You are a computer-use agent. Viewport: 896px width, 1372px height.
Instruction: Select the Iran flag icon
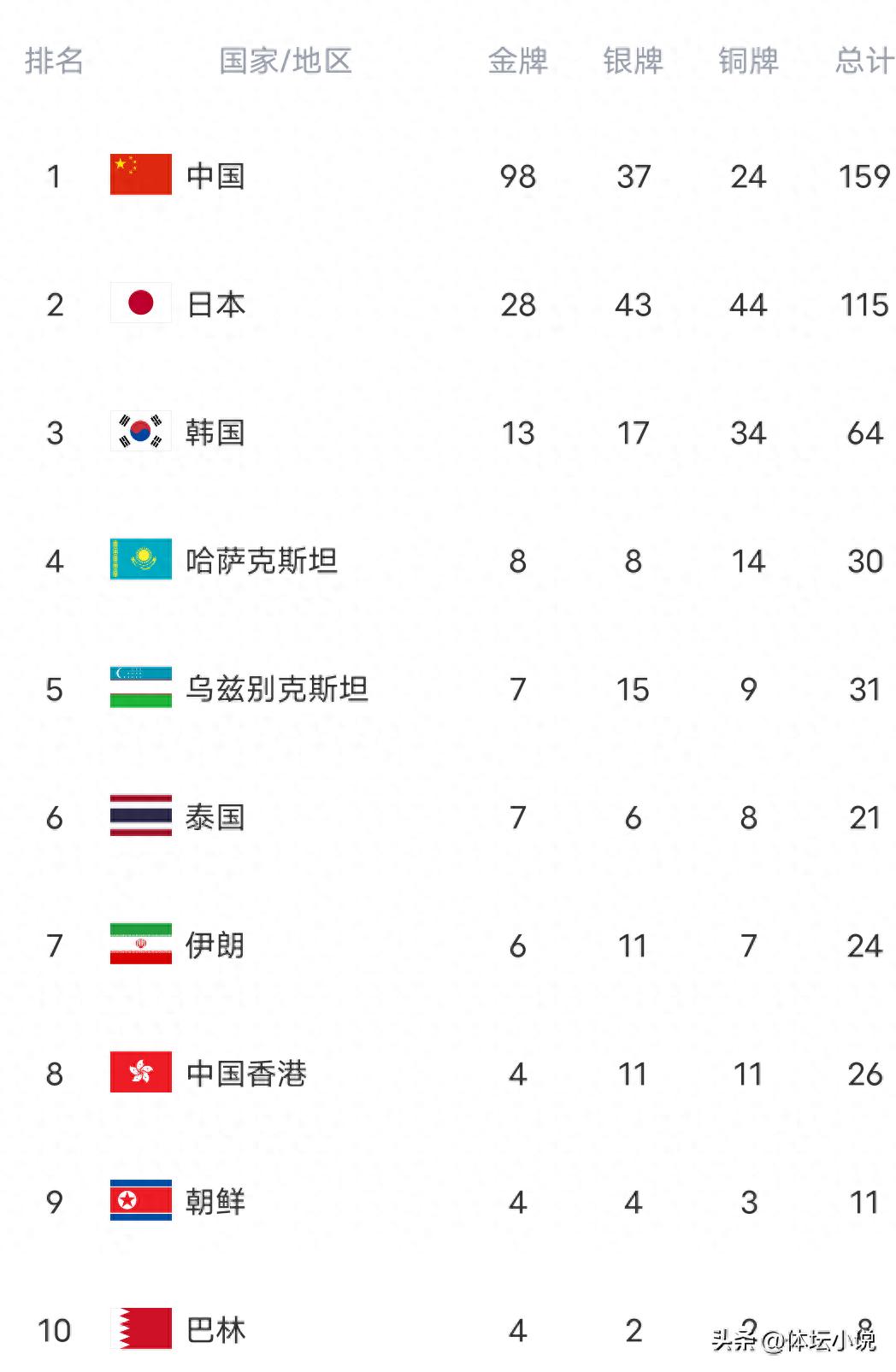pyautogui.click(x=141, y=944)
